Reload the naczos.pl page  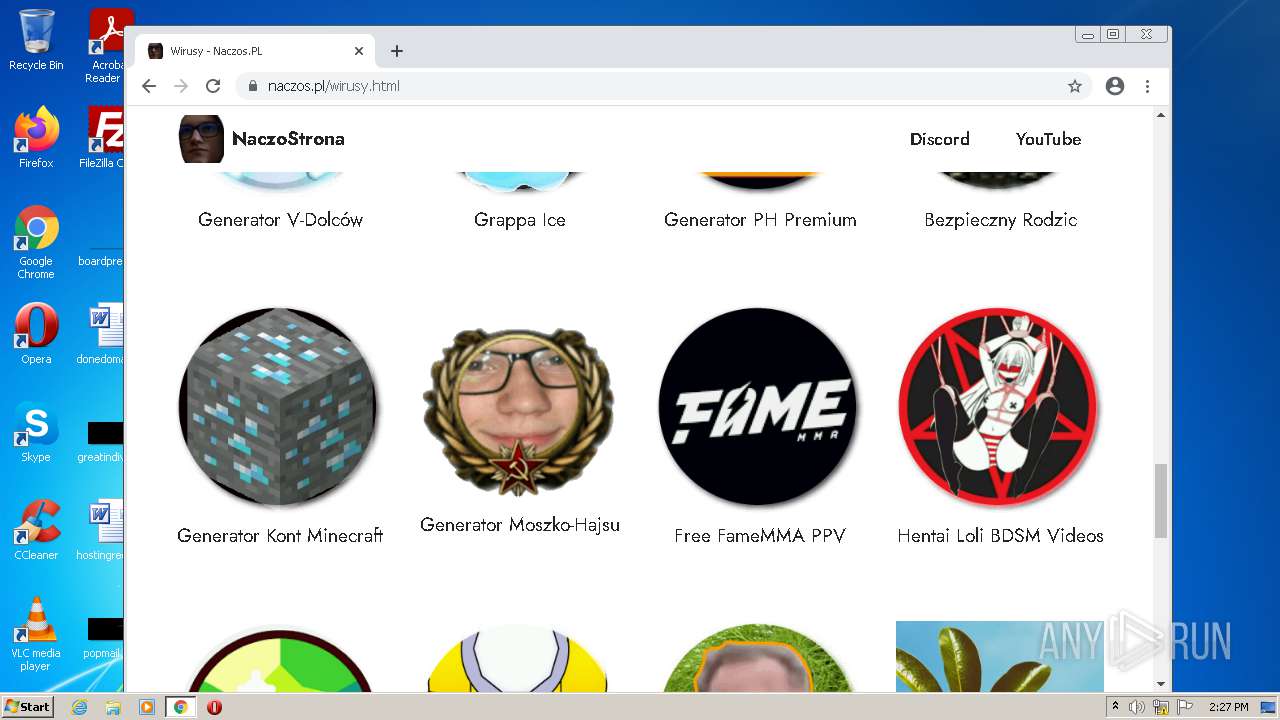[x=213, y=86]
